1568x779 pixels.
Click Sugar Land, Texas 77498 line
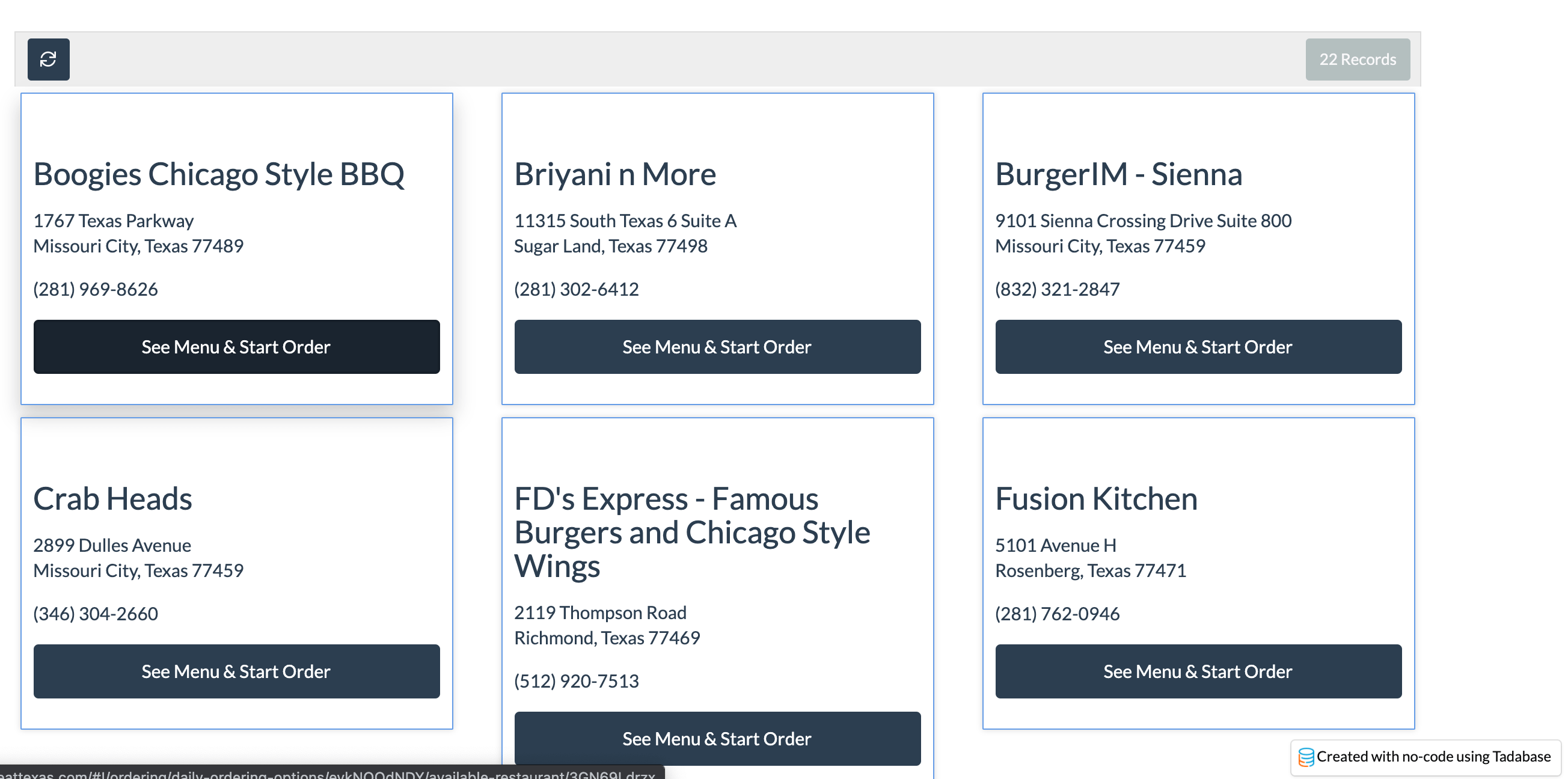point(610,246)
